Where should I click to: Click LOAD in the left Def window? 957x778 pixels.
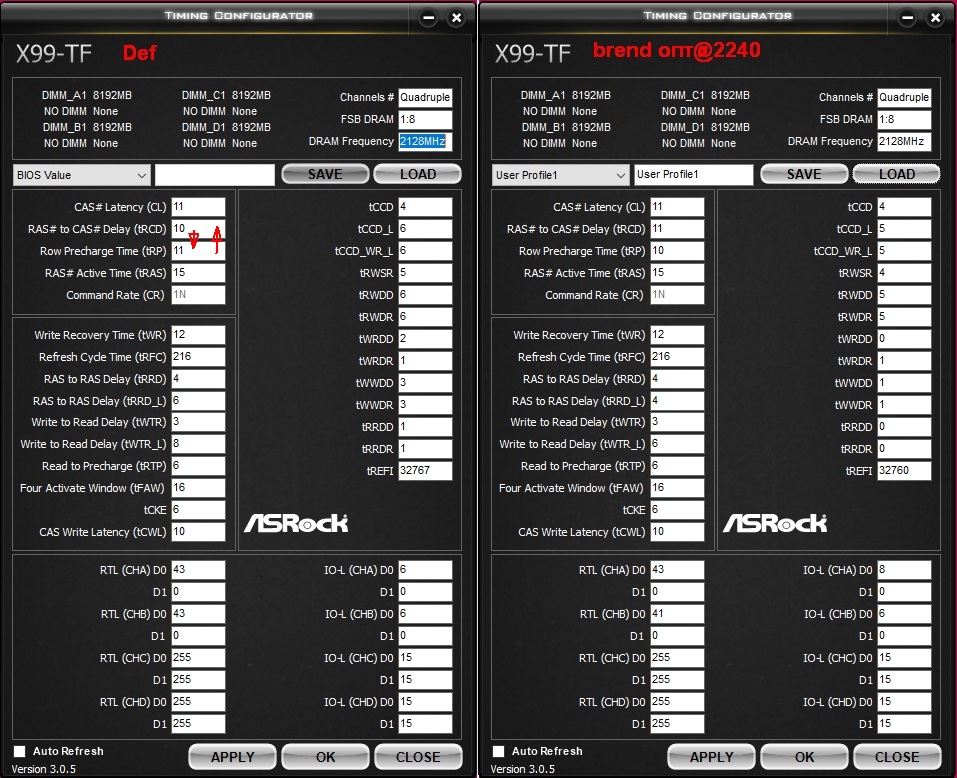417,174
